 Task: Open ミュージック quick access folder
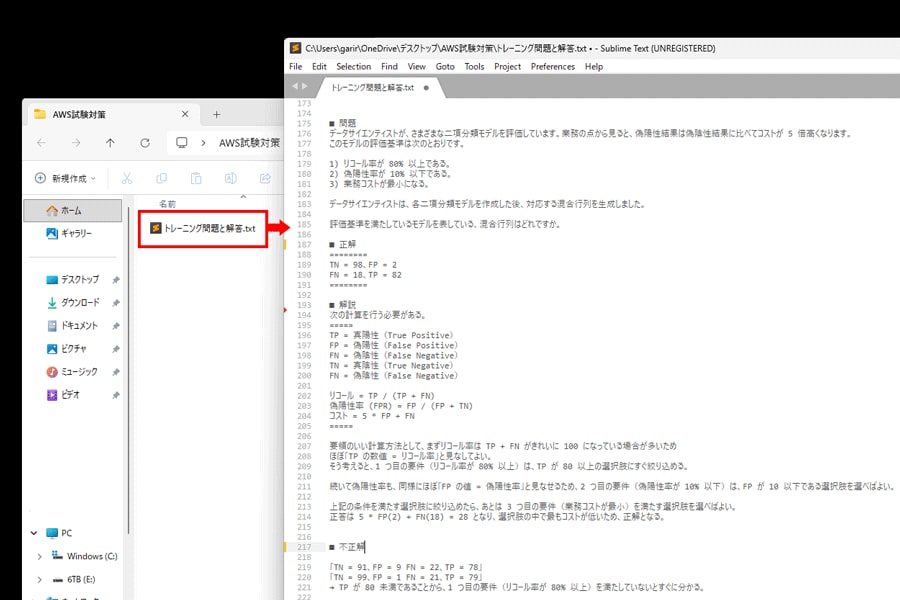pos(73,371)
